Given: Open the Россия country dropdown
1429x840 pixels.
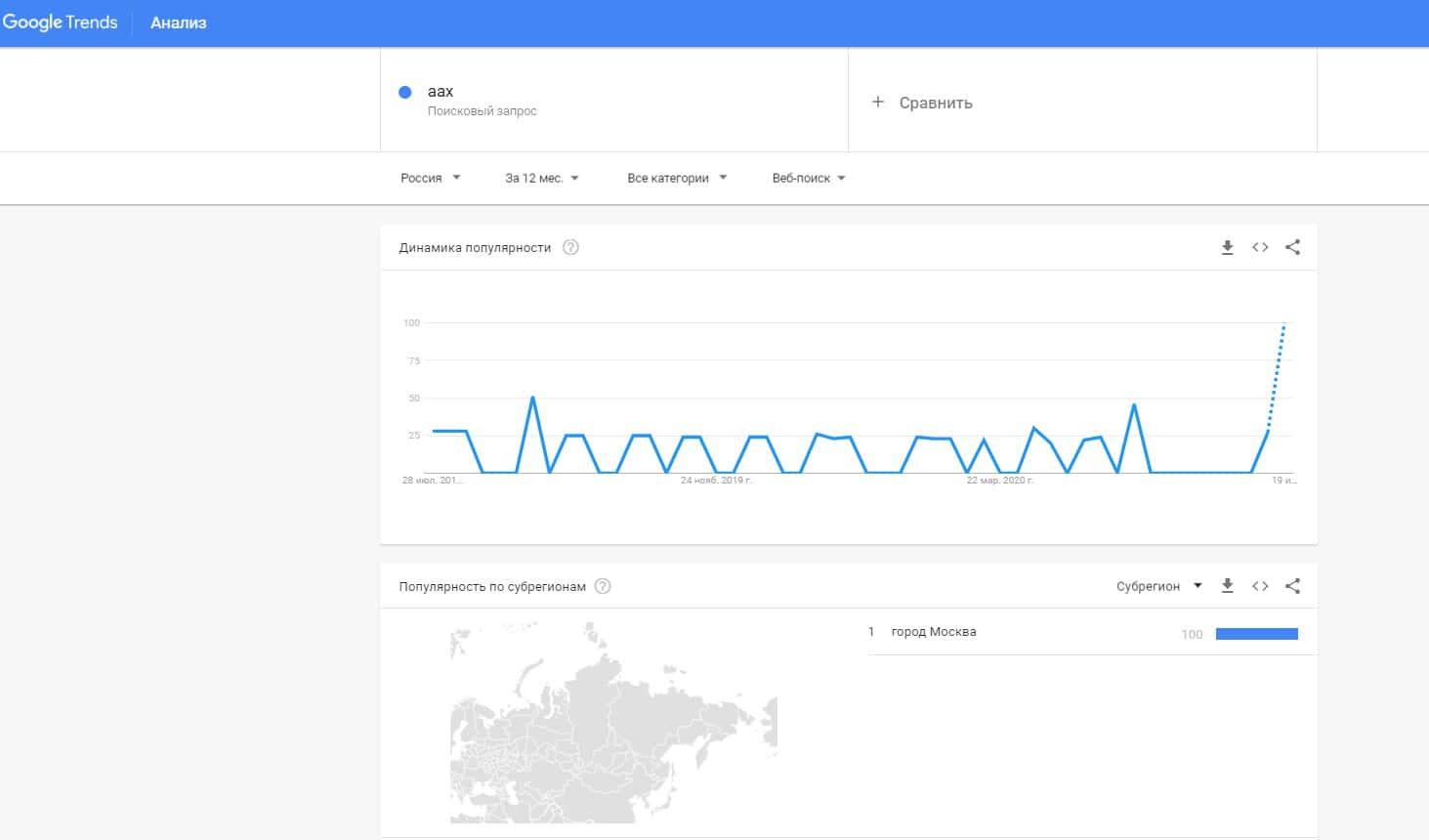Looking at the screenshot, I should pyautogui.click(x=431, y=178).
